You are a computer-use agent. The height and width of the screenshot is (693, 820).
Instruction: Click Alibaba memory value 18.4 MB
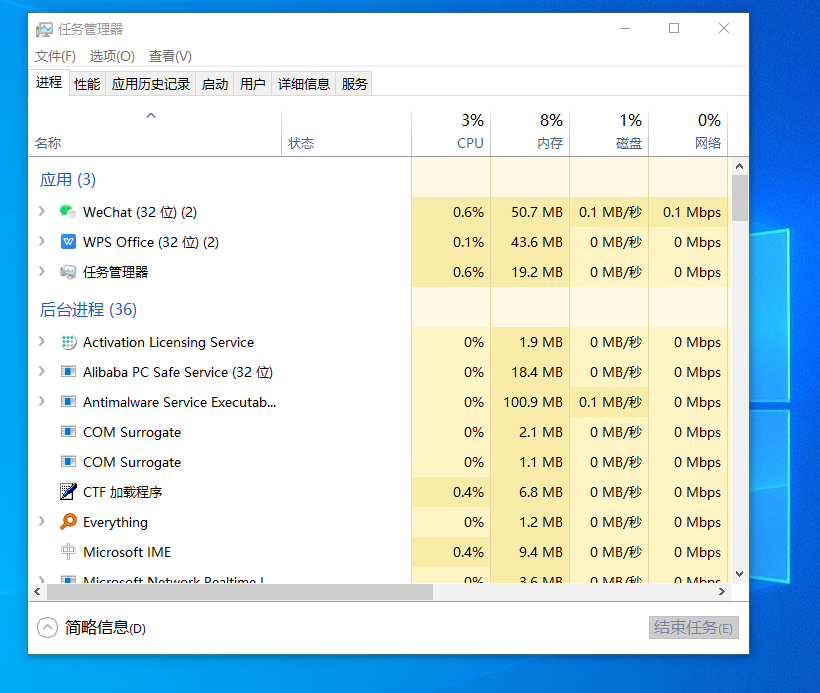537,372
